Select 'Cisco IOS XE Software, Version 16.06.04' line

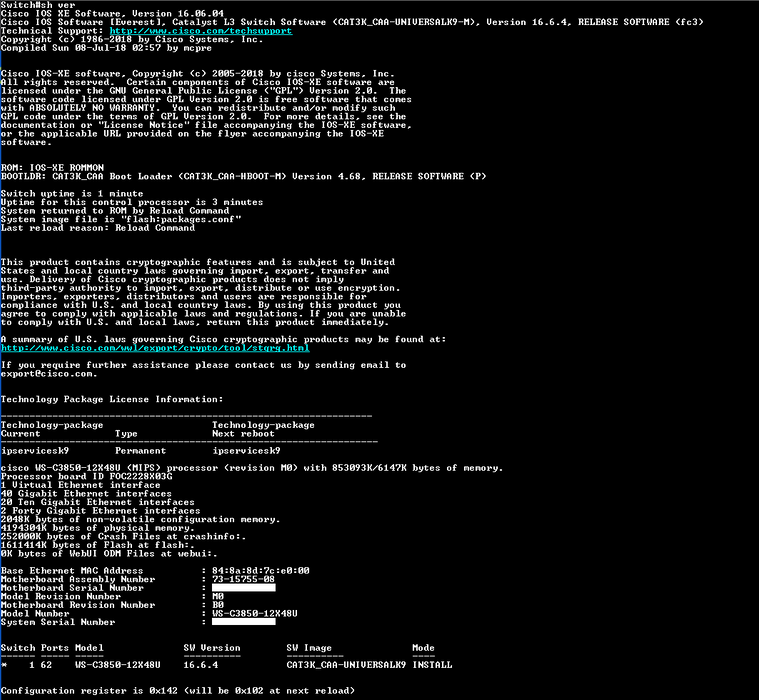tap(112, 13)
